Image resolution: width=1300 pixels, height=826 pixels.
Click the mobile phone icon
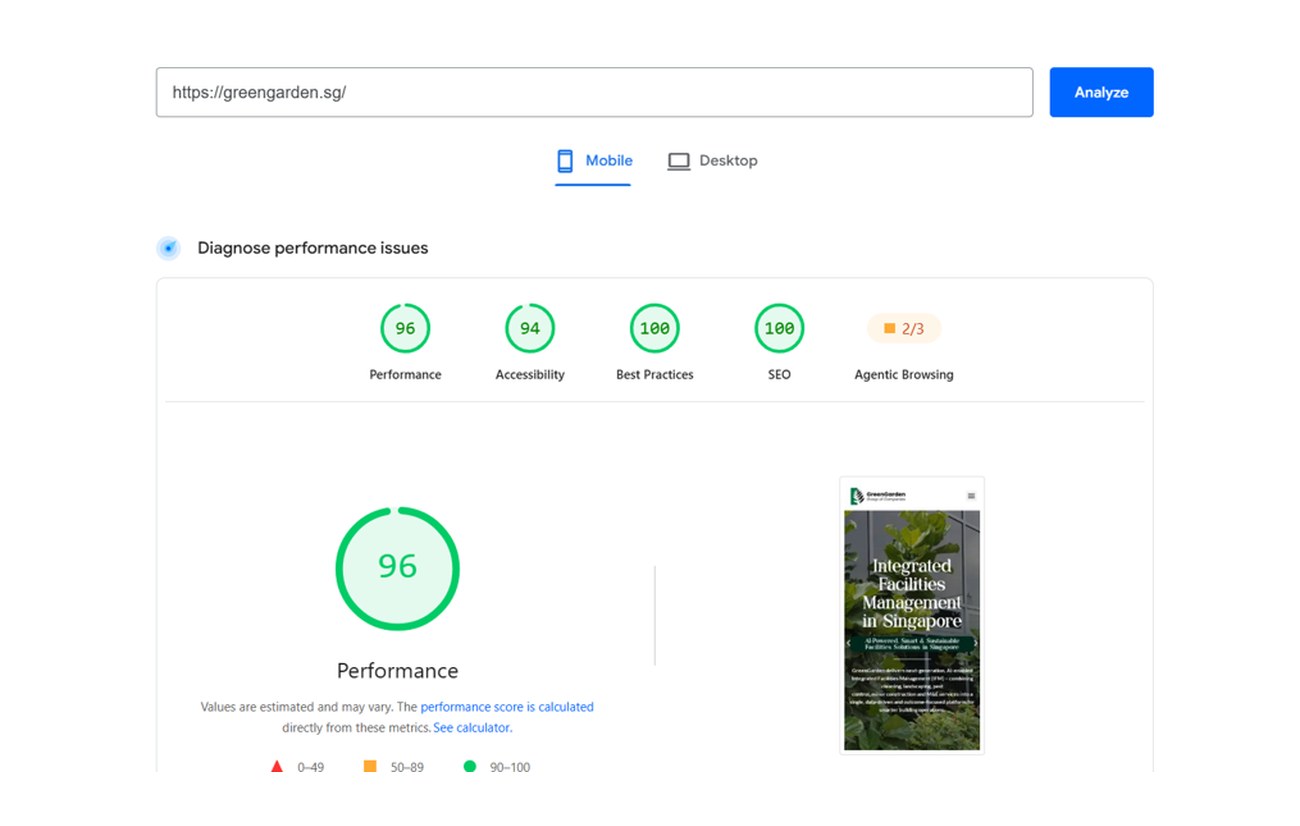pos(565,161)
